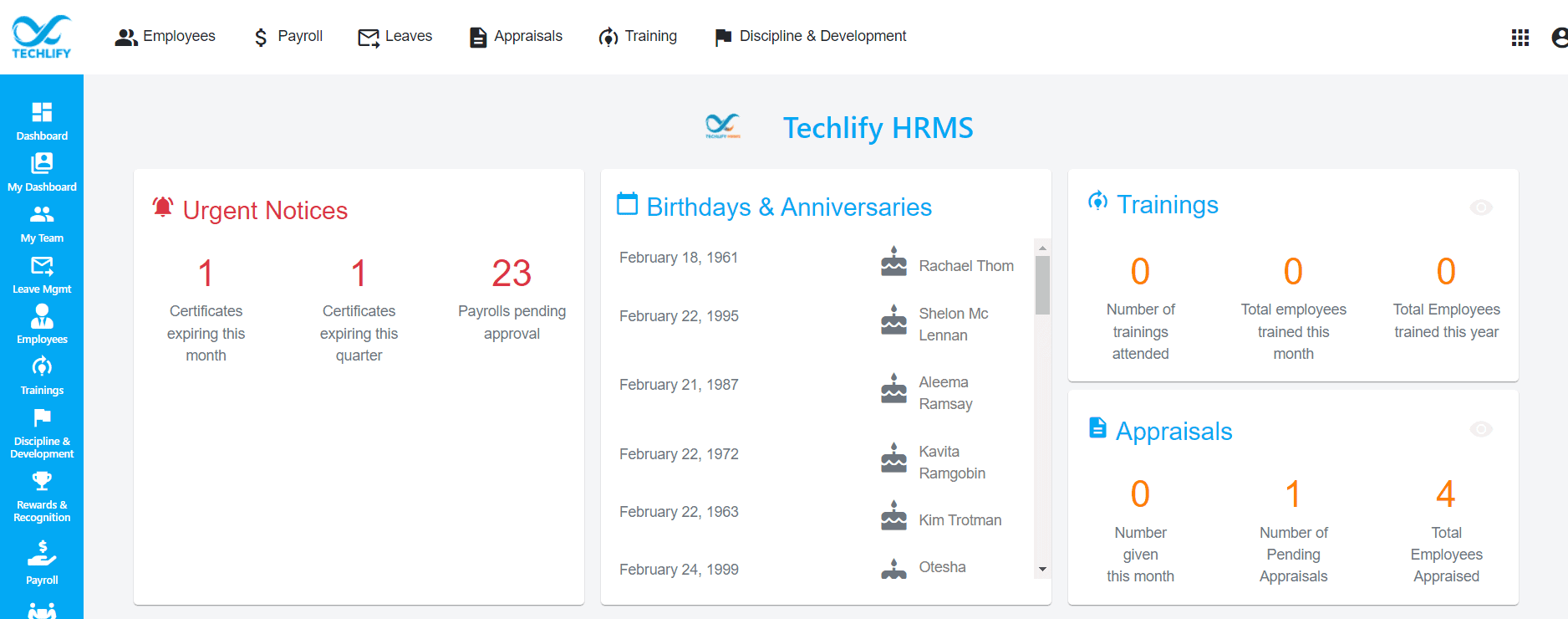The height and width of the screenshot is (619, 1568).
Task: Toggle the Appraisals card eye icon
Action: (x=1481, y=429)
